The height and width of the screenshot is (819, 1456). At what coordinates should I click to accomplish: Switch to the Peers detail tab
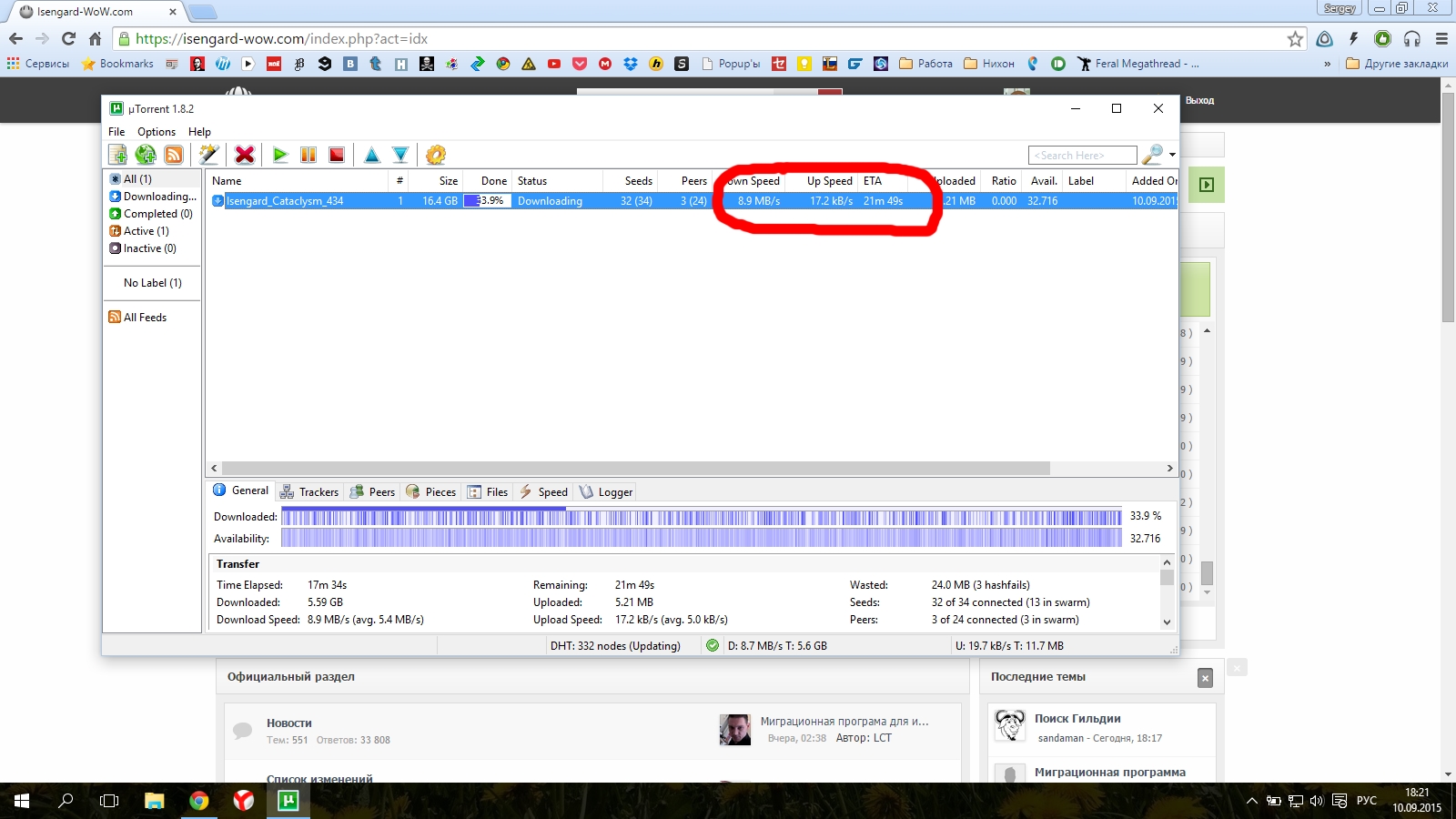(x=372, y=492)
